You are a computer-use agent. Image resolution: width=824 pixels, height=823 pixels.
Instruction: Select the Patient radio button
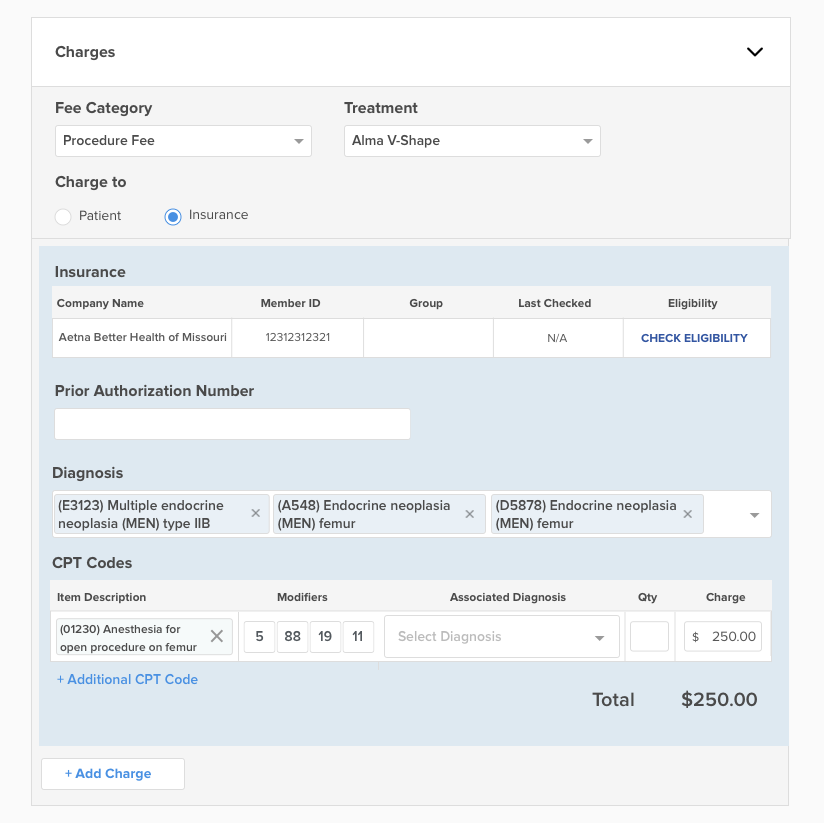click(x=63, y=217)
